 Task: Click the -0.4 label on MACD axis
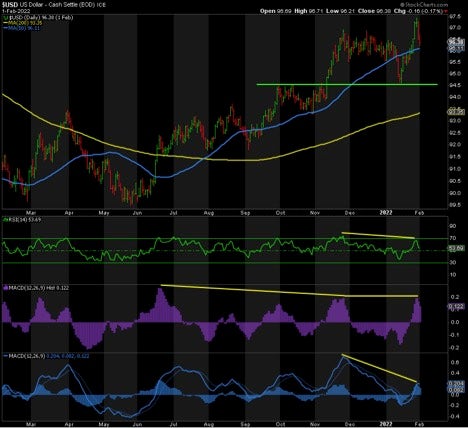[454, 416]
